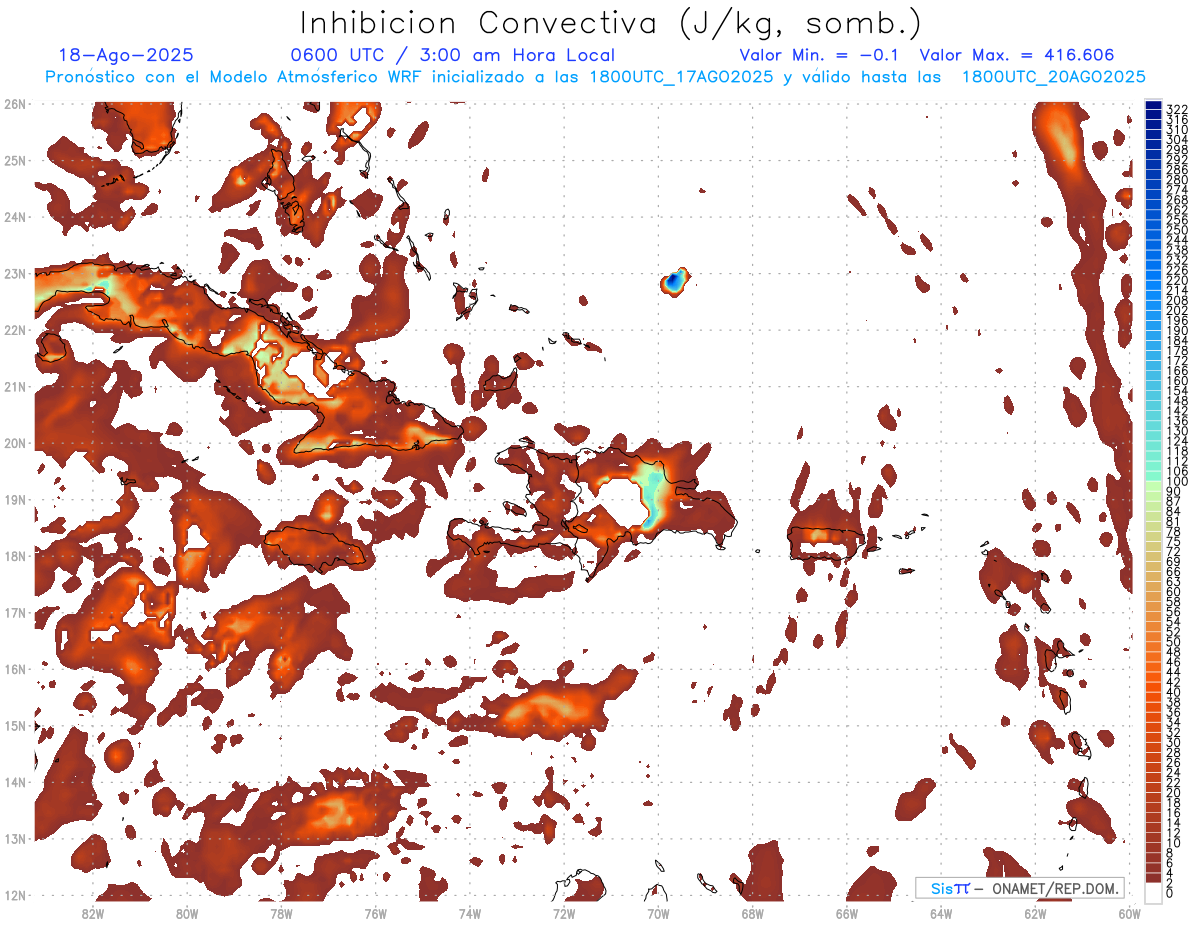
Task: Click the 14N latitude label
Action: [15, 782]
